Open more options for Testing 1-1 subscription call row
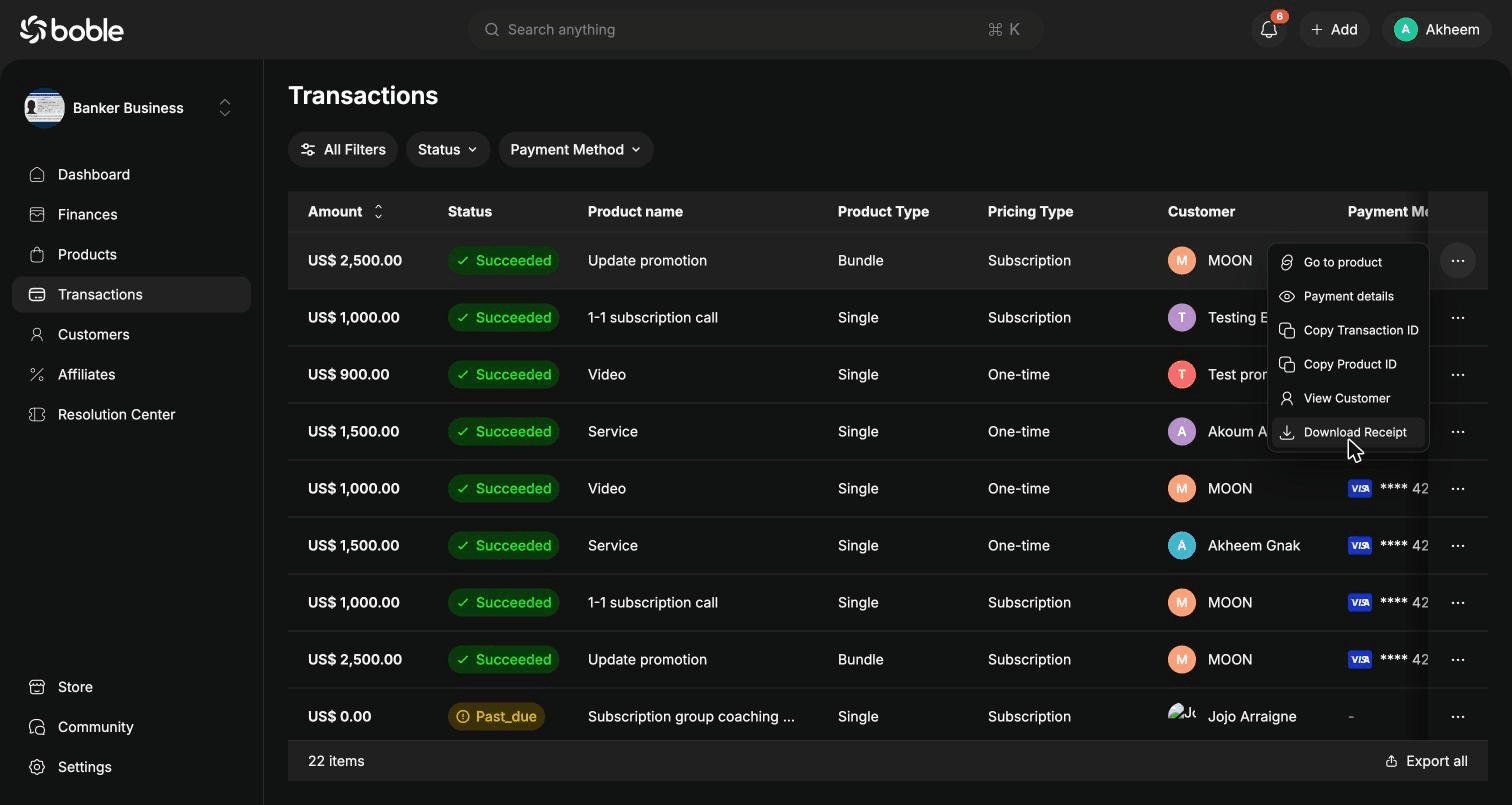 pos(1458,318)
